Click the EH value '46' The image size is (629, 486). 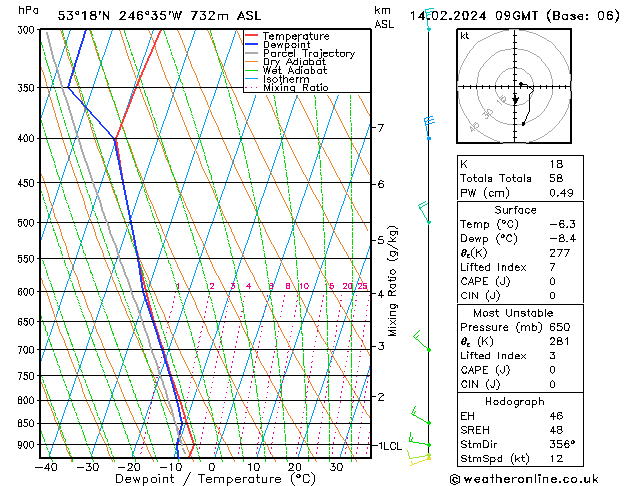tap(556, 416)
